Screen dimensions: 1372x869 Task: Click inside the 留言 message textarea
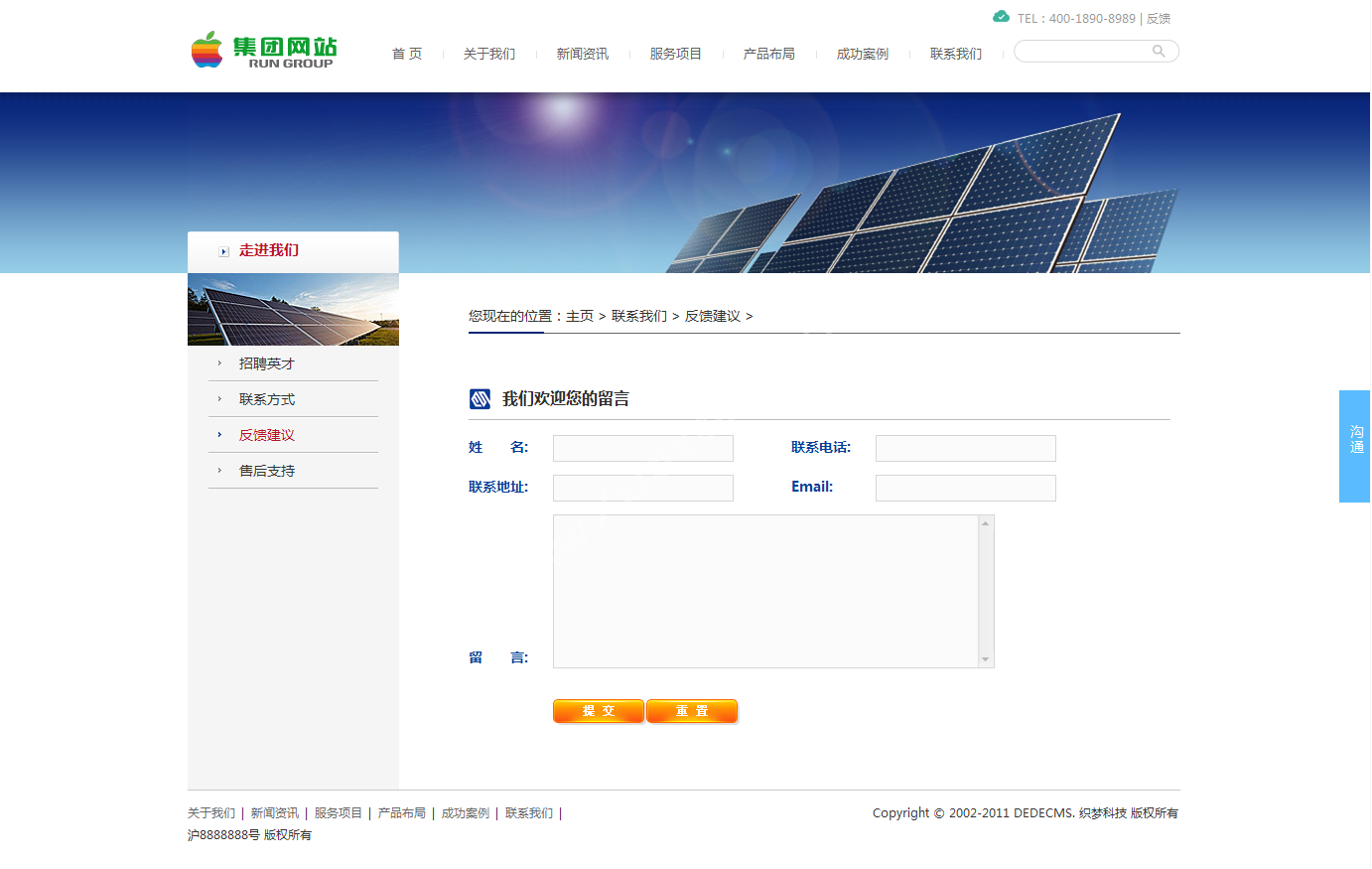pyautogui.click(x=764, y=591)
